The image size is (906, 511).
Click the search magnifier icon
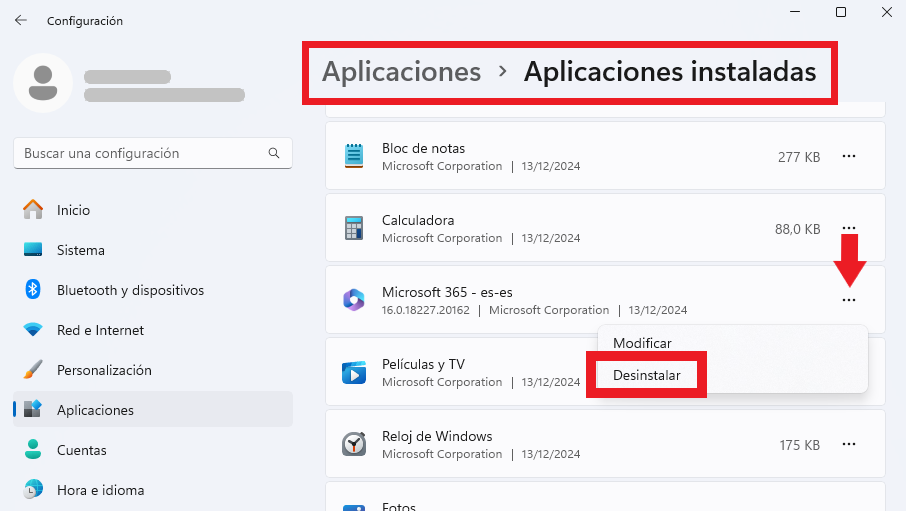pos(274,153)
